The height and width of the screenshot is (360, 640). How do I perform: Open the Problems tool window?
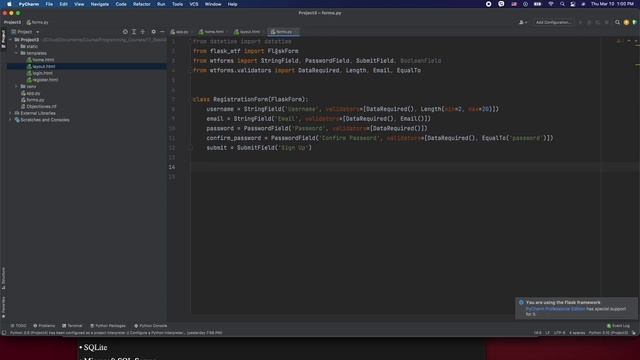44,326
